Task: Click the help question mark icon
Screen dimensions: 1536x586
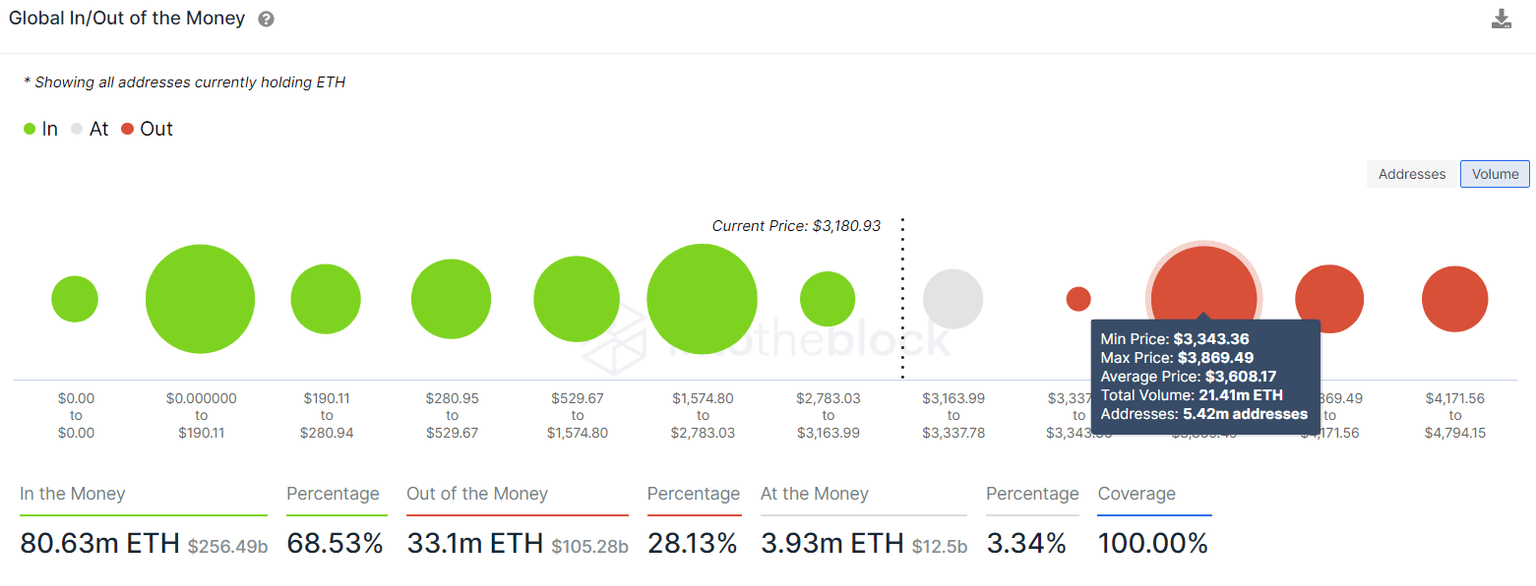Action: point(266,19)
